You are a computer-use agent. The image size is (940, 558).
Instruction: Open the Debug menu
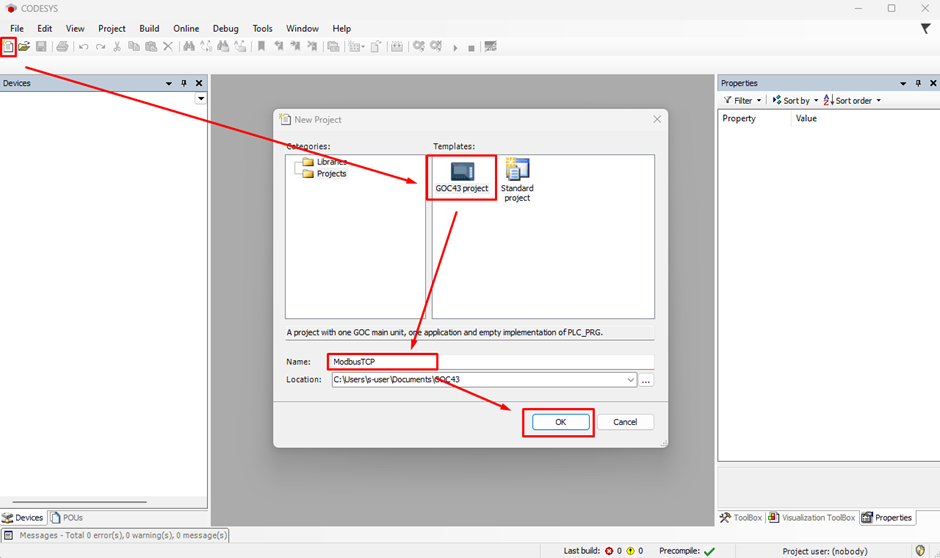[x=225, y=28]
